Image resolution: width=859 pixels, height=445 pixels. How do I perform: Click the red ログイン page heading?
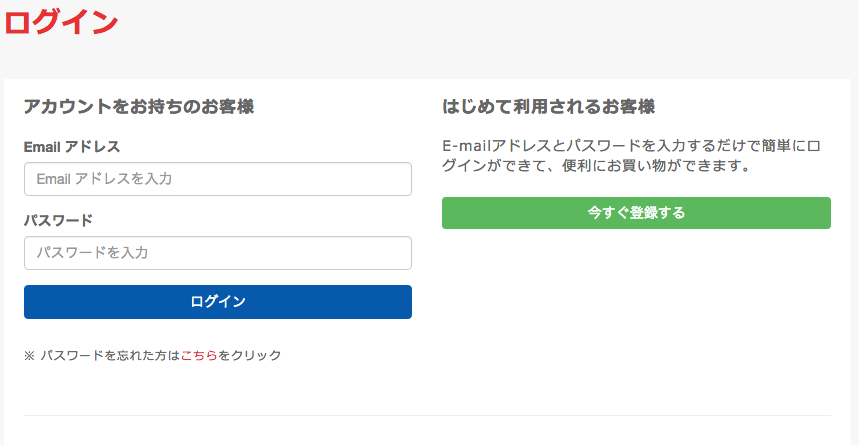point(61,23)
